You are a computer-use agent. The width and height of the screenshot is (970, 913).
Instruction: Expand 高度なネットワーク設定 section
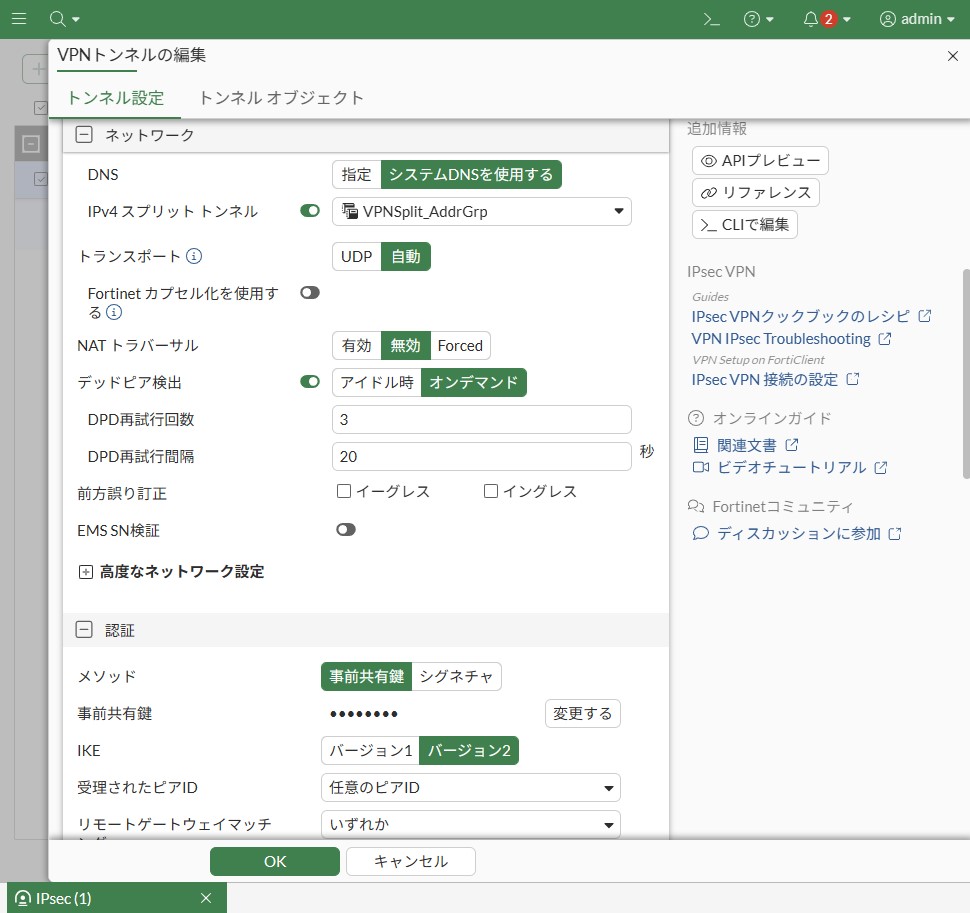point(86,572)
